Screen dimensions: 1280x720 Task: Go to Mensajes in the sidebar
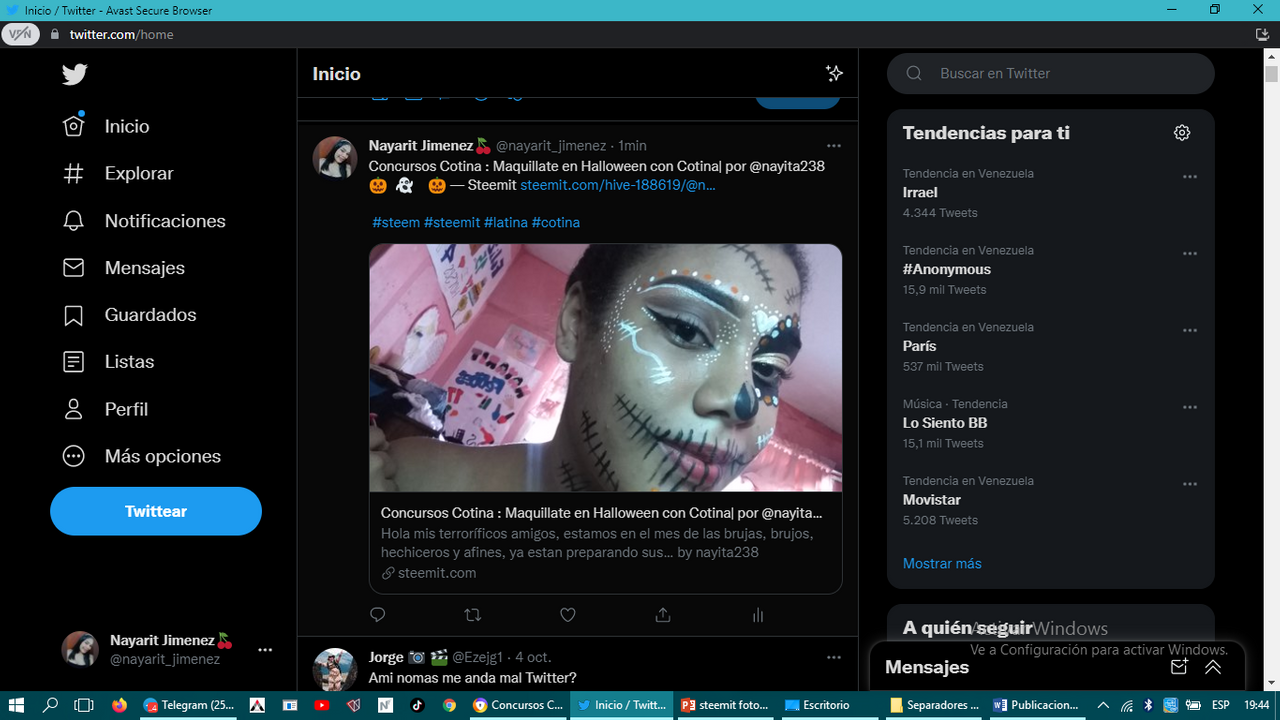click(124, 268)
